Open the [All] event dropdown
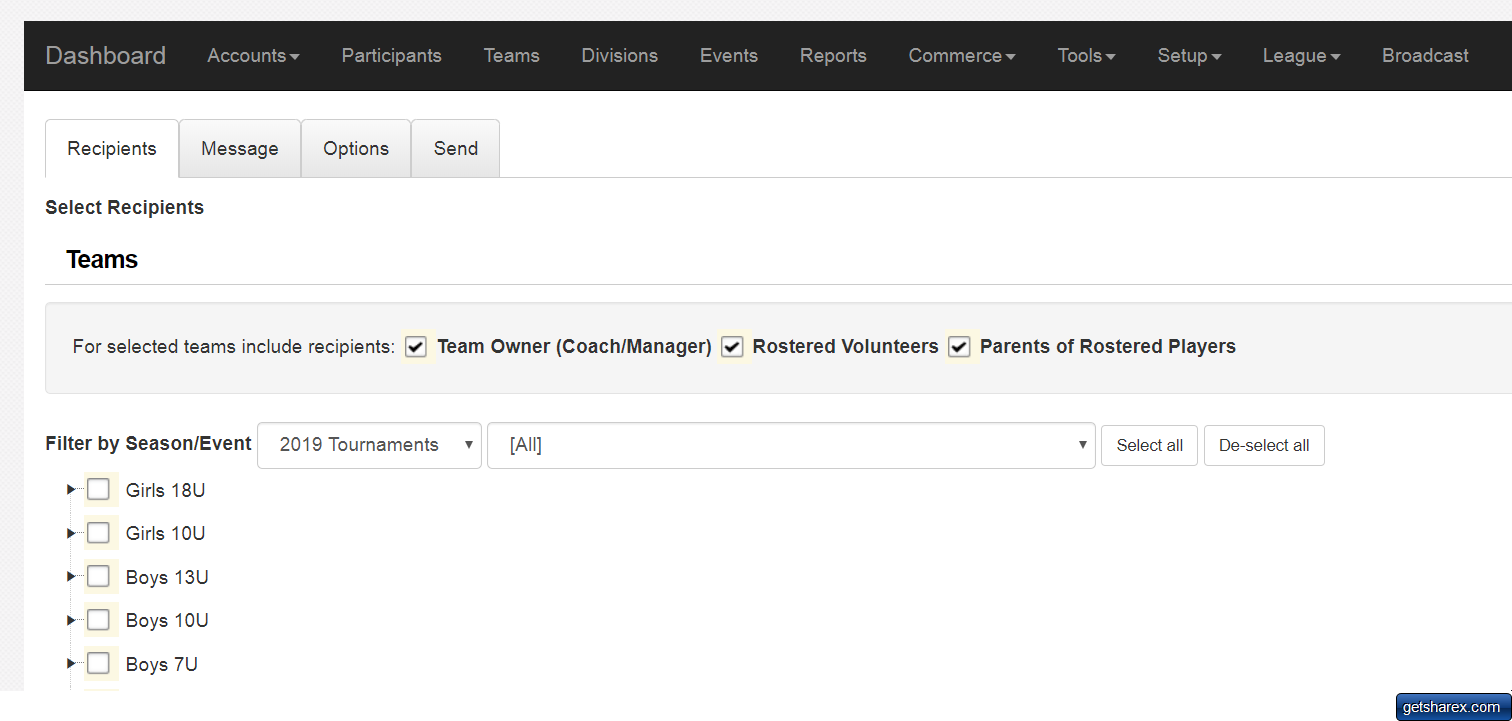1512x721 pixels. coord(791,445)
